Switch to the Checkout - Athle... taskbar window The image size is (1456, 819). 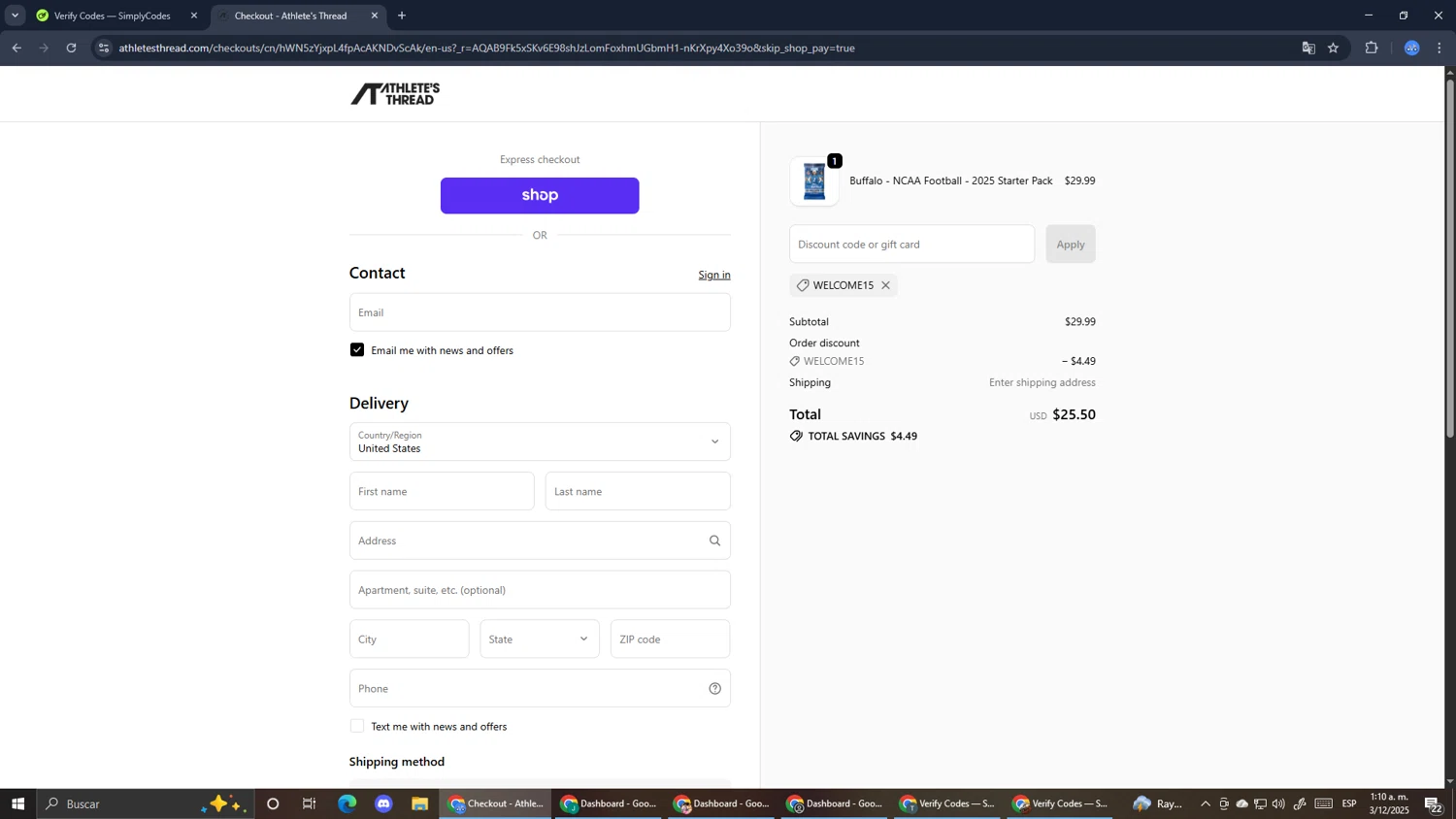[x=496, y=803]
